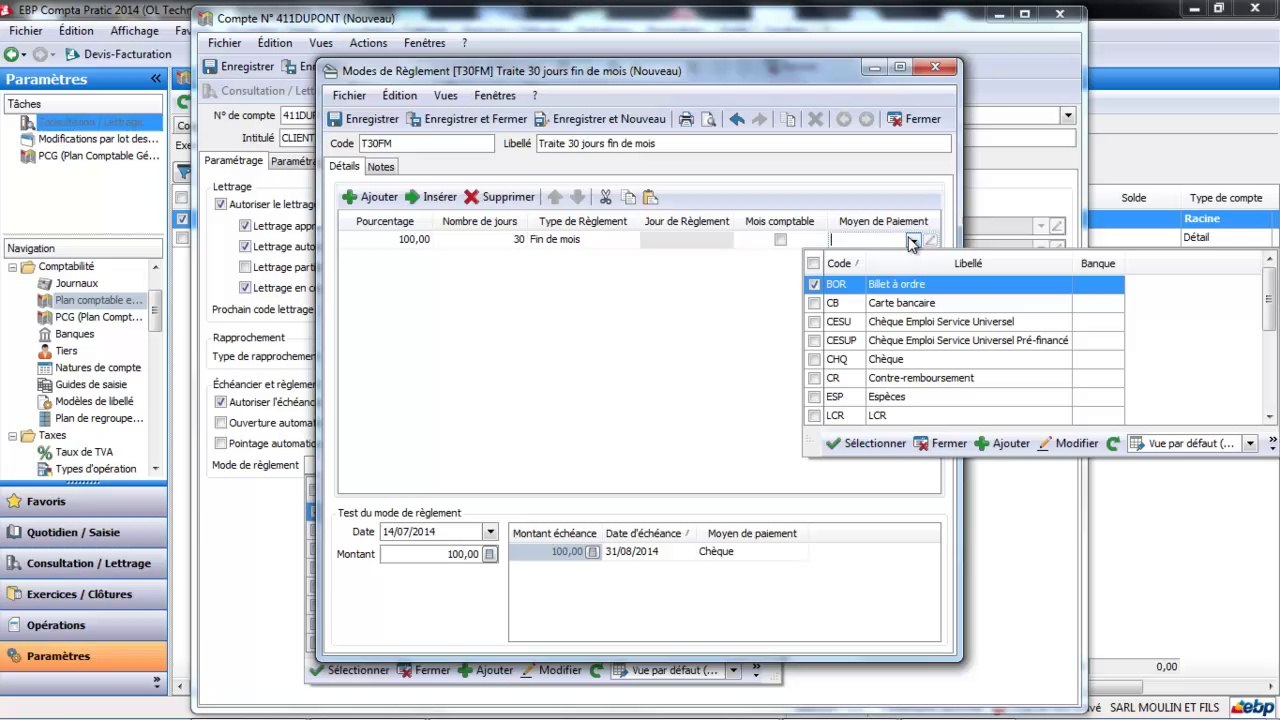Open the Fenêtres menu in payment mode window
This screenshot has width=1280, height=720.
(x=495, y=95)
